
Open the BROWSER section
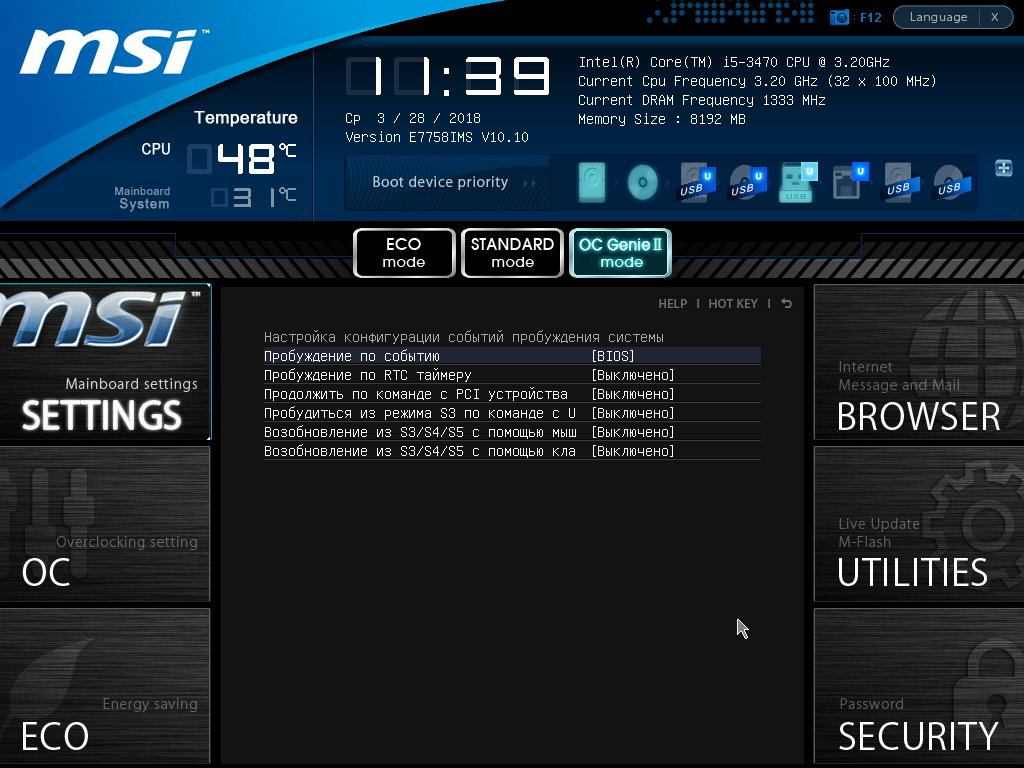(x=919, y=362)
